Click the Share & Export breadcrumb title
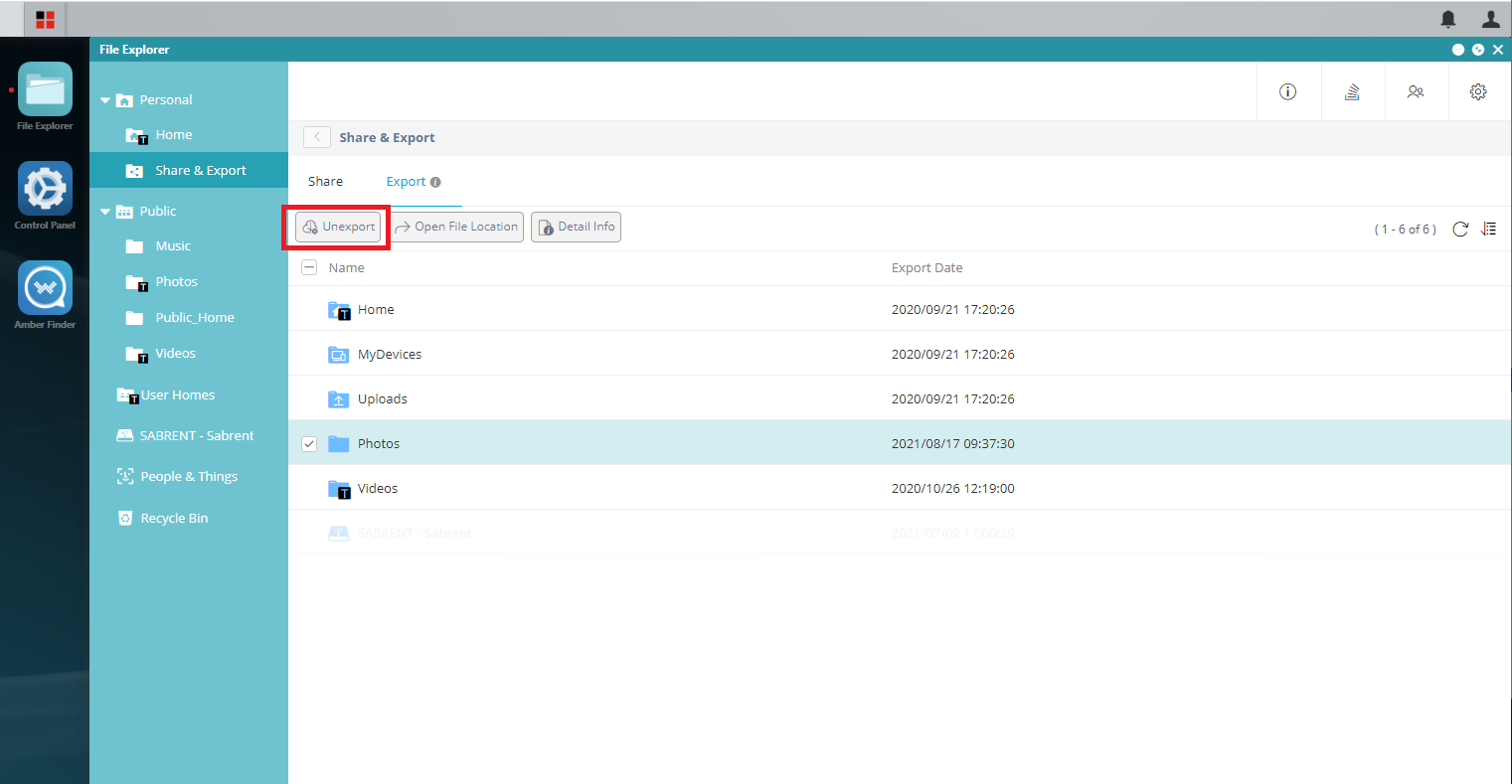1512x784 pixels. (x=387, y=138)
